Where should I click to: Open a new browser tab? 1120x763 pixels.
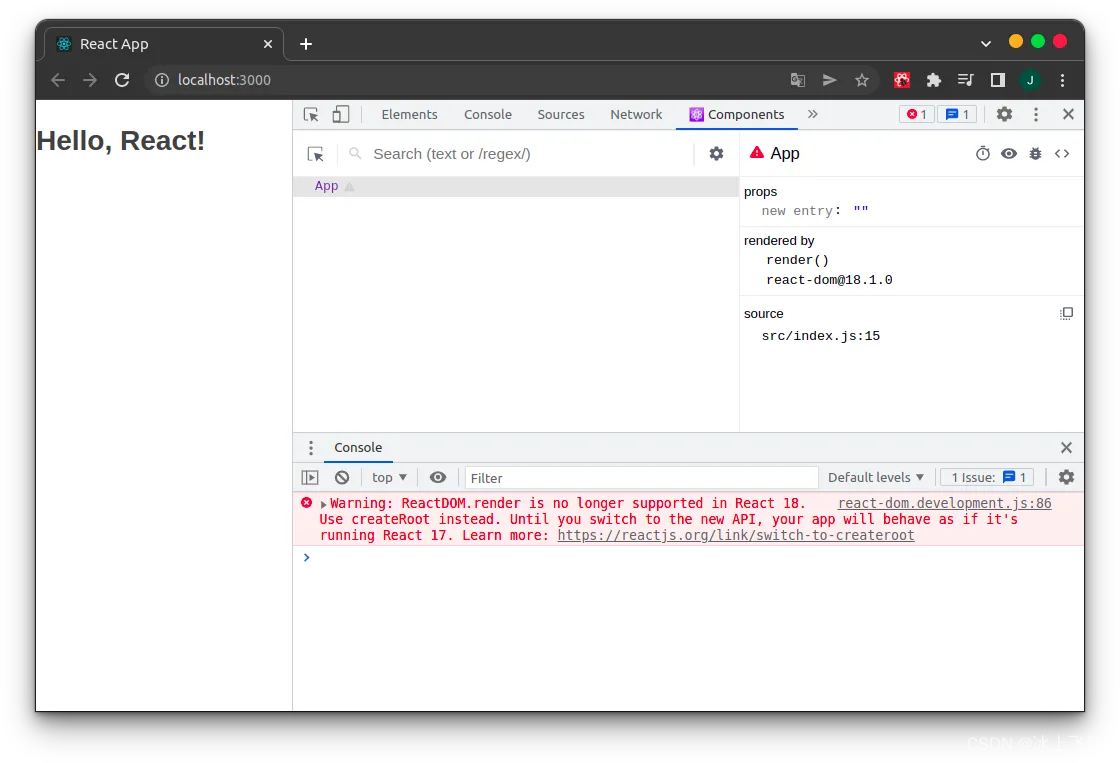306,44
